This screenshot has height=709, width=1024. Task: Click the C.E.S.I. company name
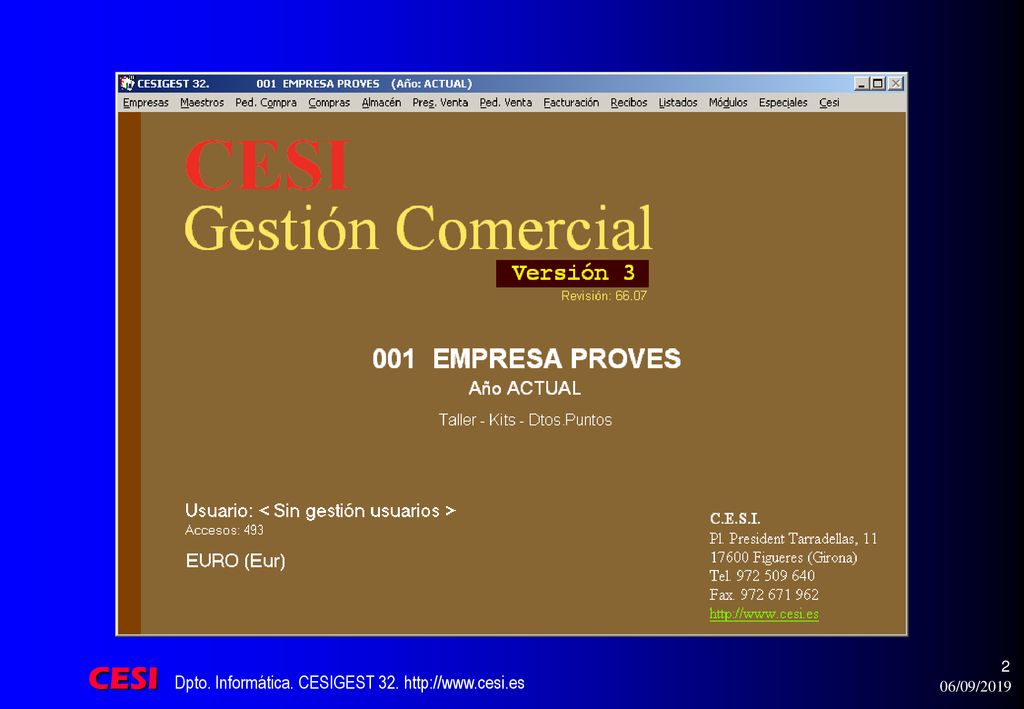735,519
